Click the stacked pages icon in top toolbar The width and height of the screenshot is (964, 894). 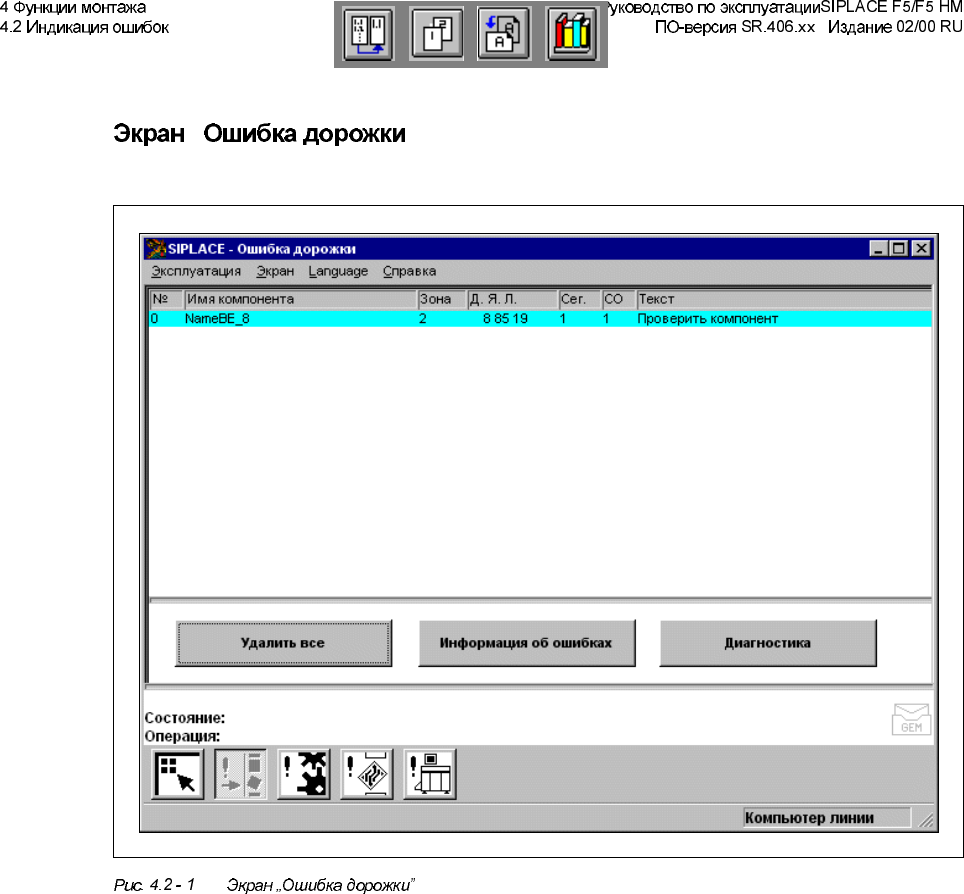click(x=437, y=34)
